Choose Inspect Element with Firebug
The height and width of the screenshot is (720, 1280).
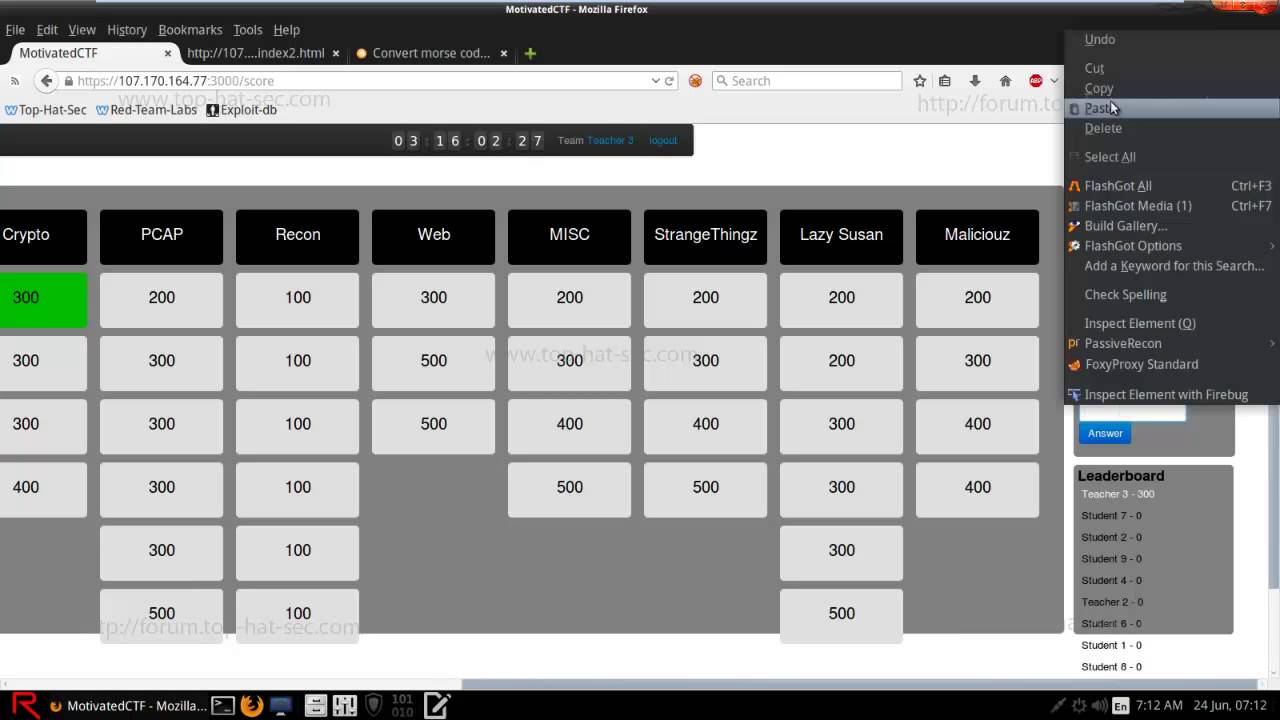pos(1172,394)
